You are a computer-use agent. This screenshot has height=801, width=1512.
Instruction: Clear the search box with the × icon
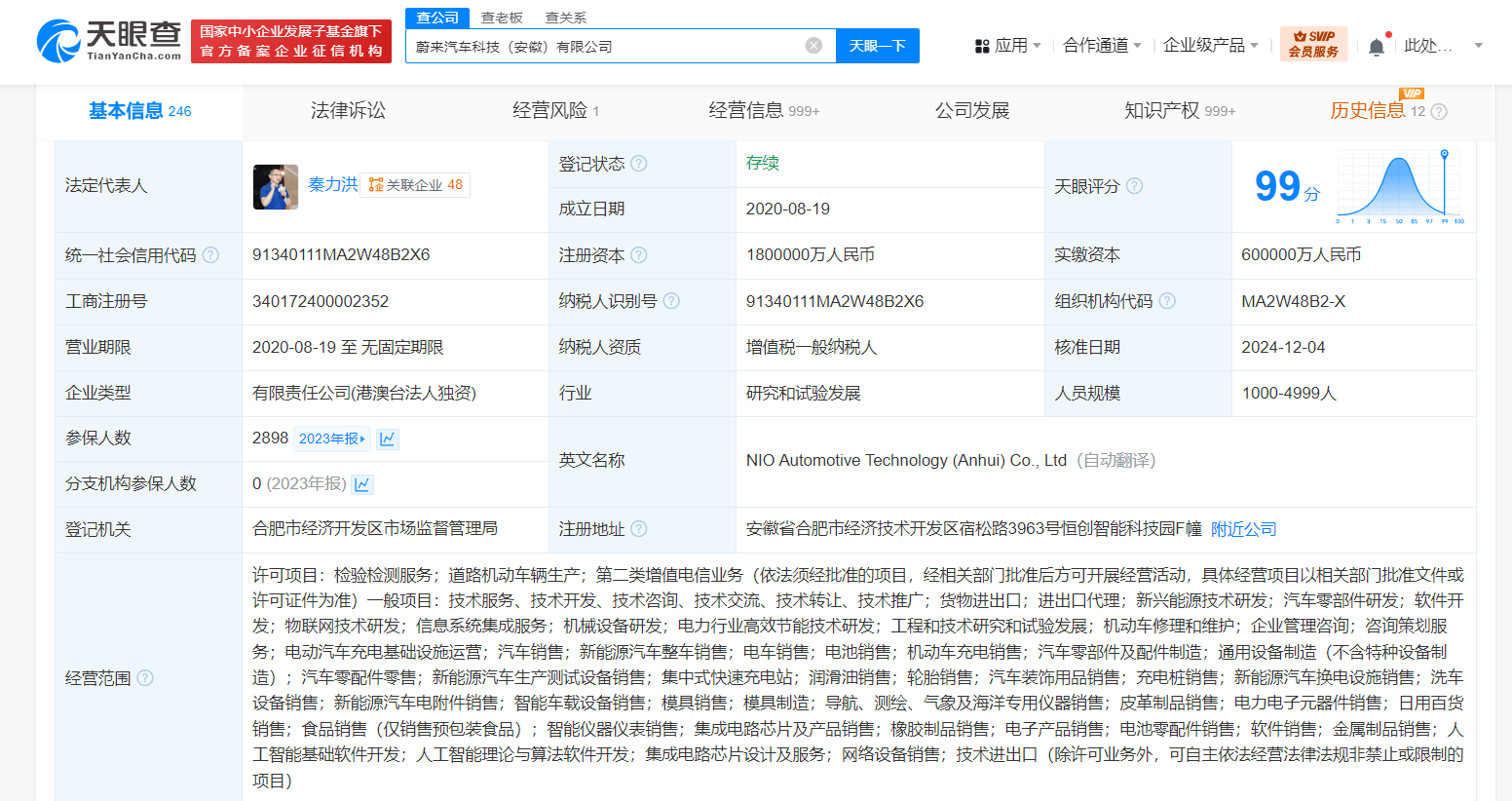(813, 45)
